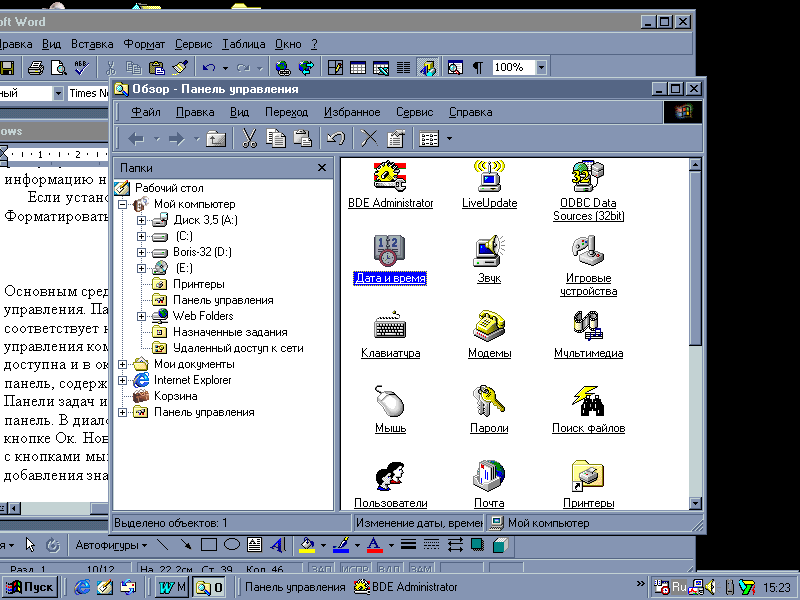Open the Views dropdown arrow in Explorer
The height and width of the screenshot is (600, 800).
pos(449,138)
